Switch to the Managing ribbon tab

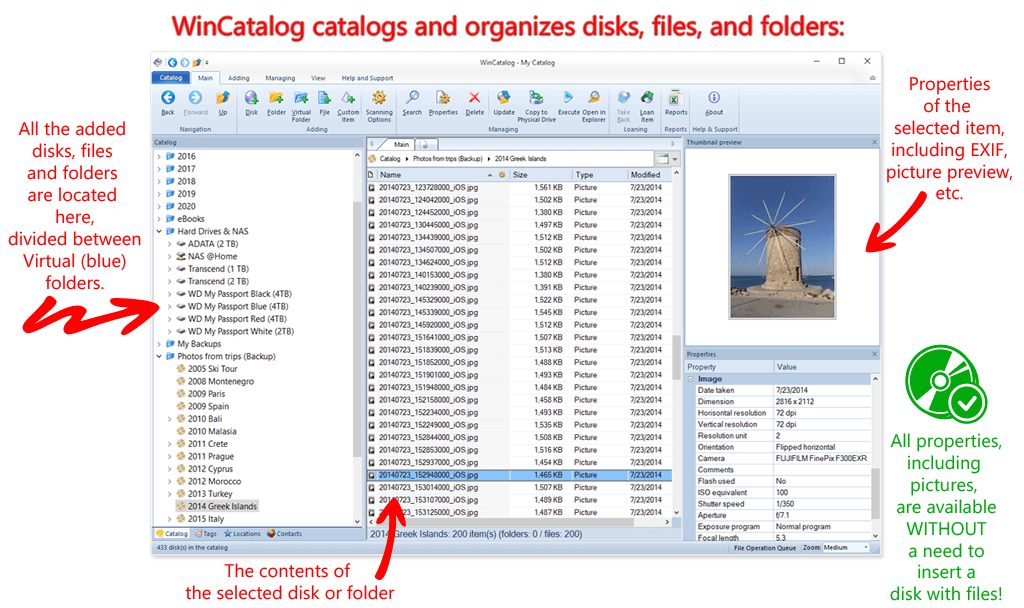click(280, 78)
